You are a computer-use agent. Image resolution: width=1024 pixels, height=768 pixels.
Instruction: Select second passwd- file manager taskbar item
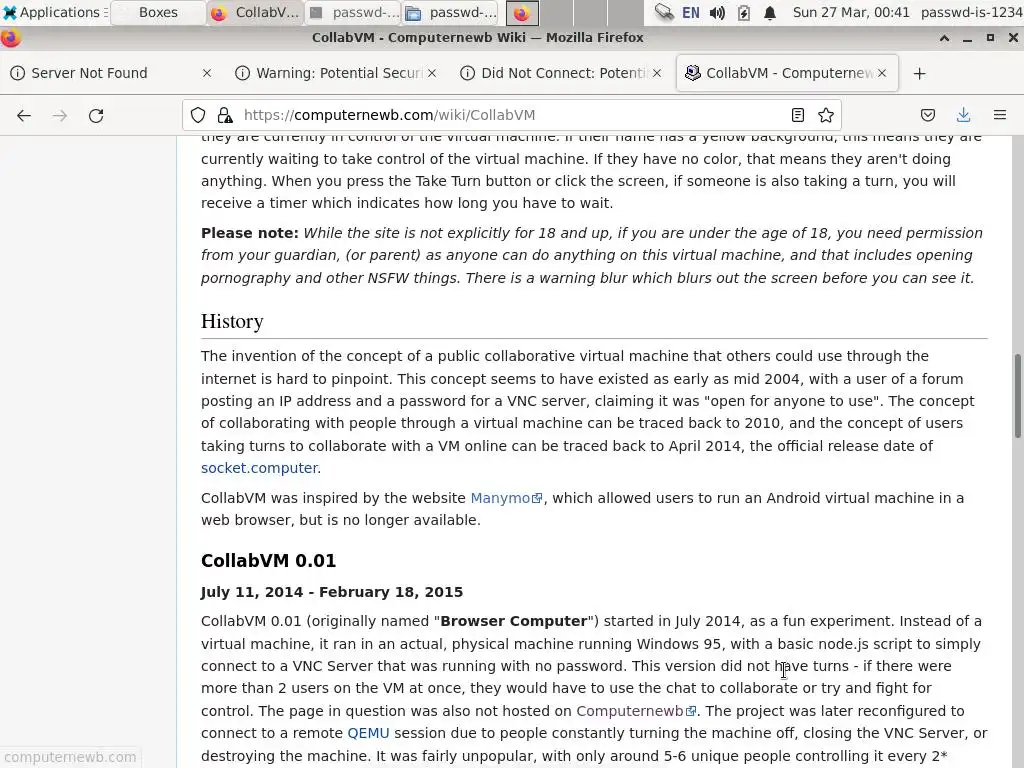451,12
